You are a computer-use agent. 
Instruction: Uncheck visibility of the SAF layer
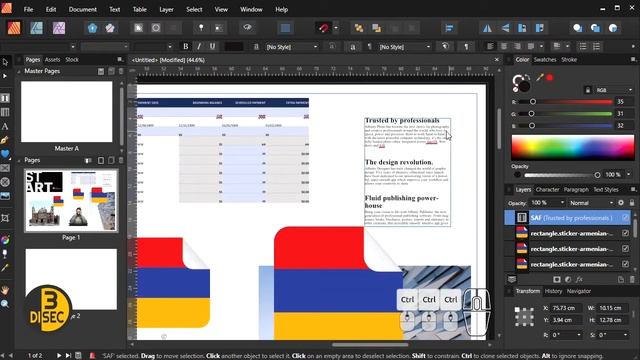pyautogui.click(x=626, y=218)
